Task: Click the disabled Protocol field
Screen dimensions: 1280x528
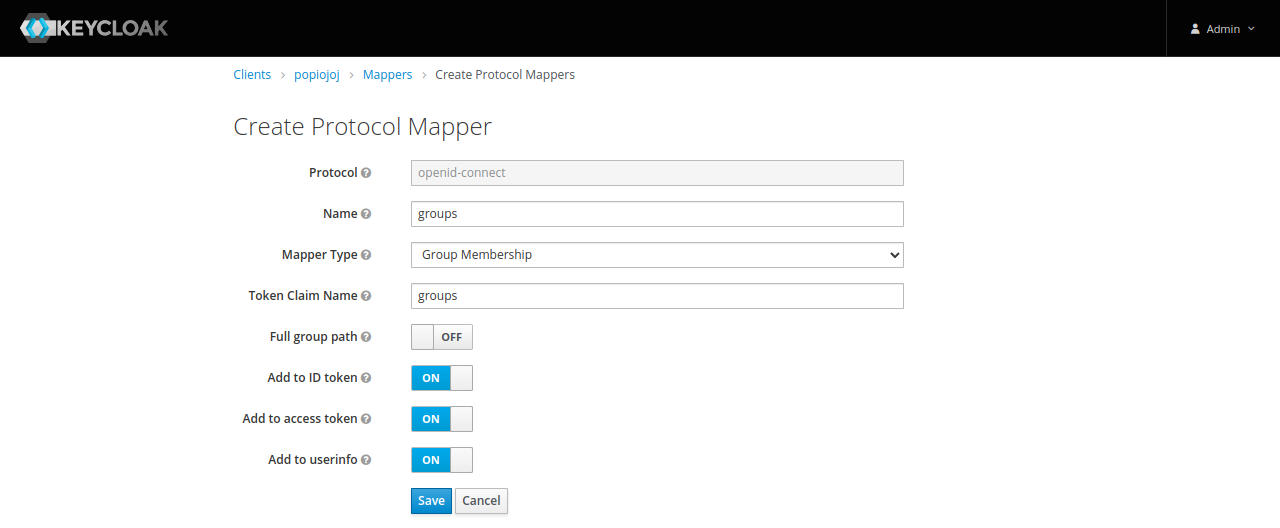Action: 657,173
